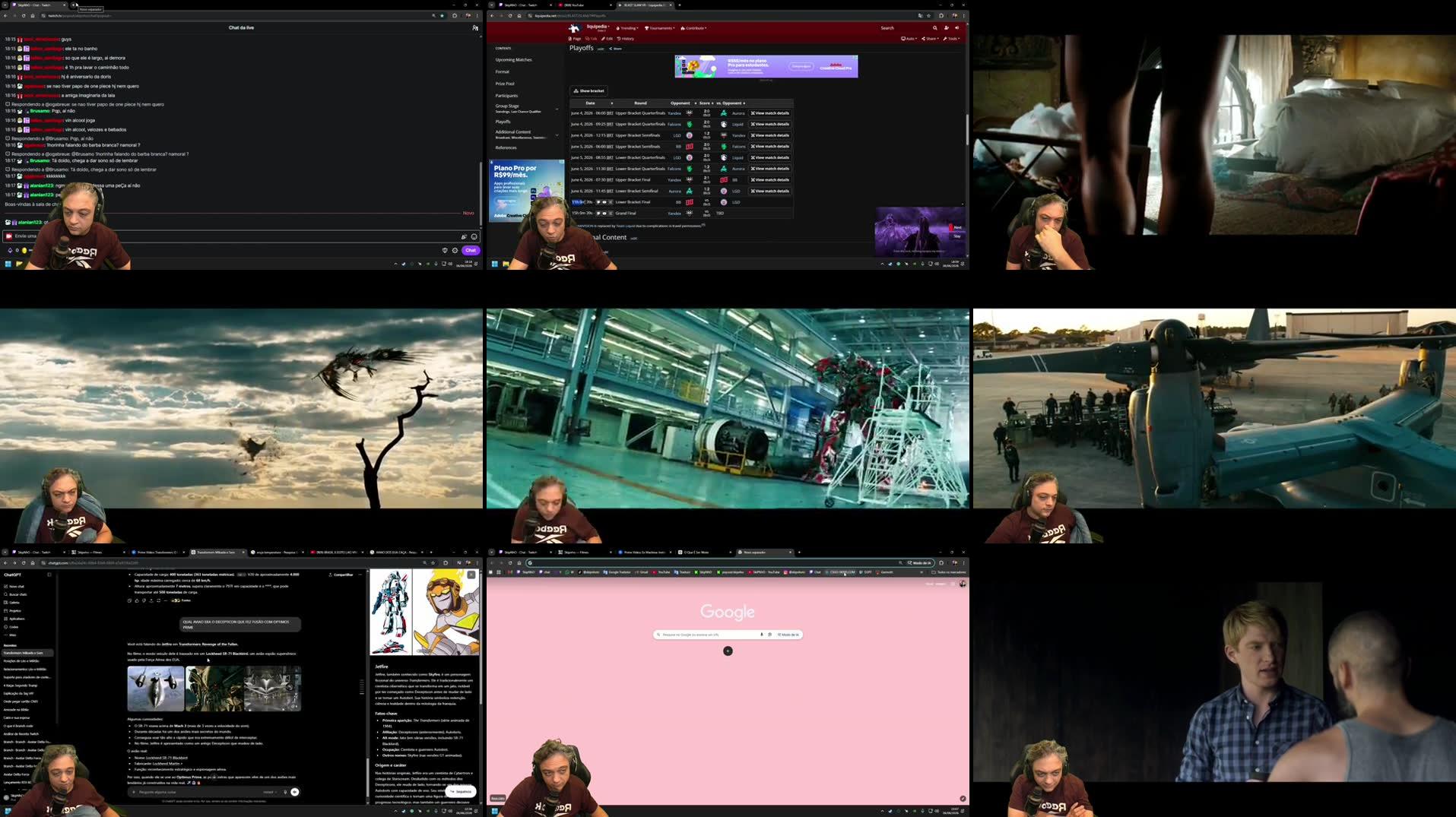
Task: Click the Liquipedia search magnifier icon
Action: (935, 28)
